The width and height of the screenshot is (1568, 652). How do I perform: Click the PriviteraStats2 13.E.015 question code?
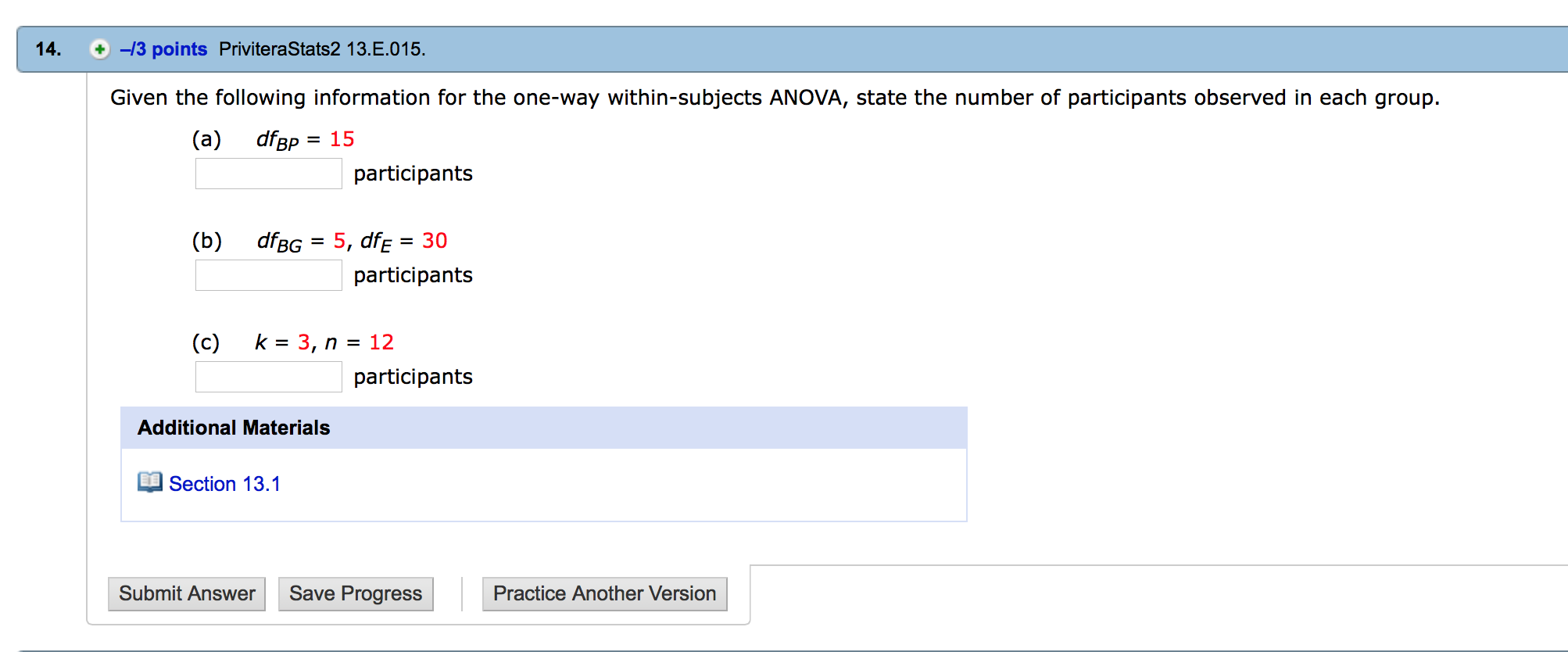coord(322,49)
